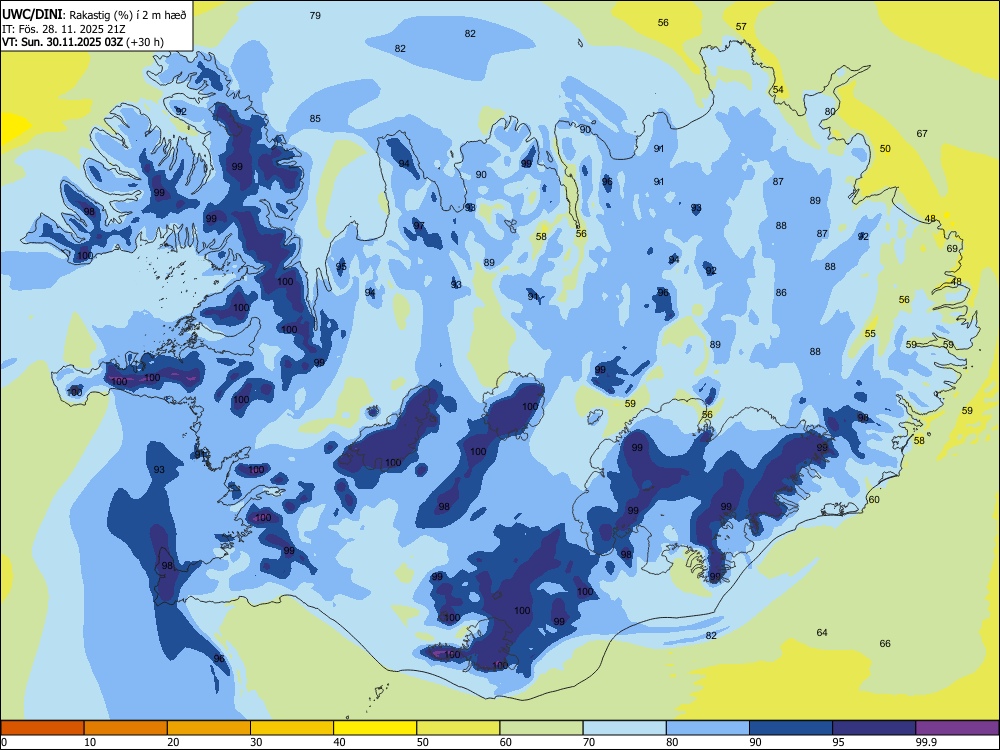
Task: Click the map value 79 north of the Westfjords
Action: 315,15
